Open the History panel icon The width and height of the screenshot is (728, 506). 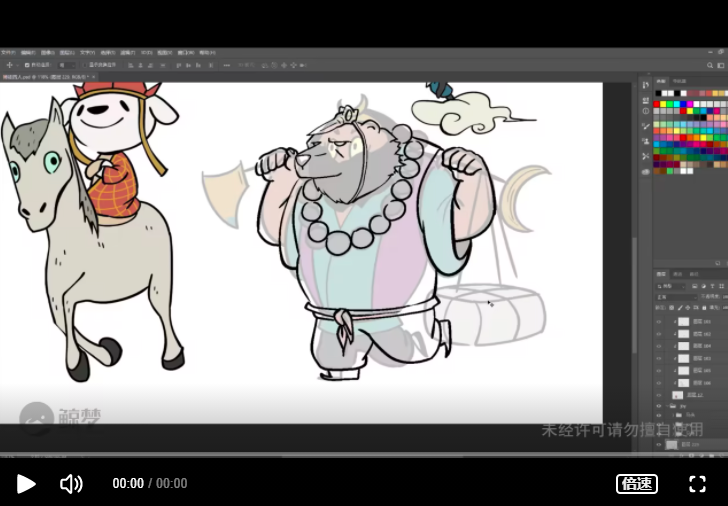coord(646,85)
